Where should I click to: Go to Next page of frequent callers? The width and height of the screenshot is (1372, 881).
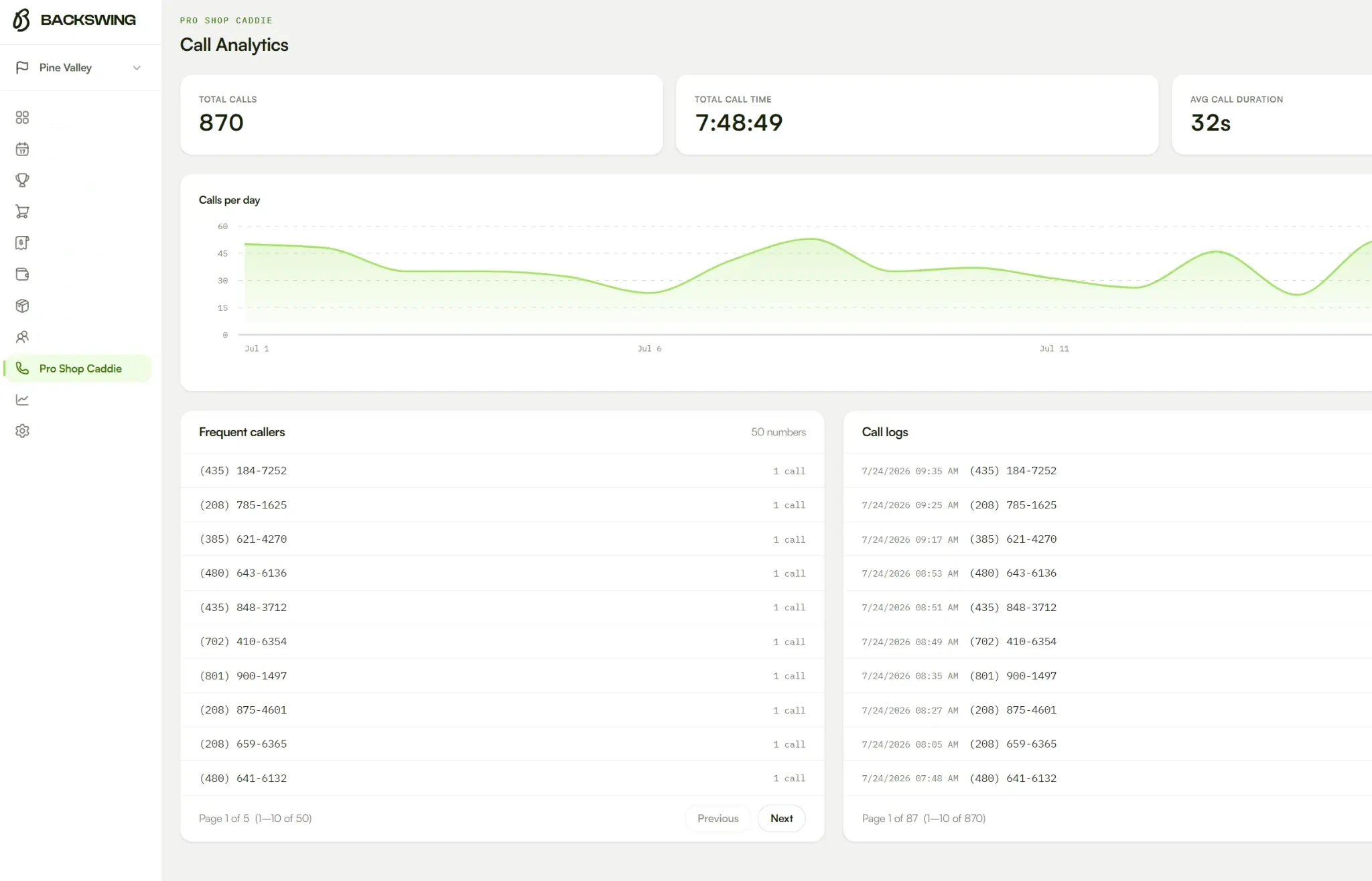point(781,818)
